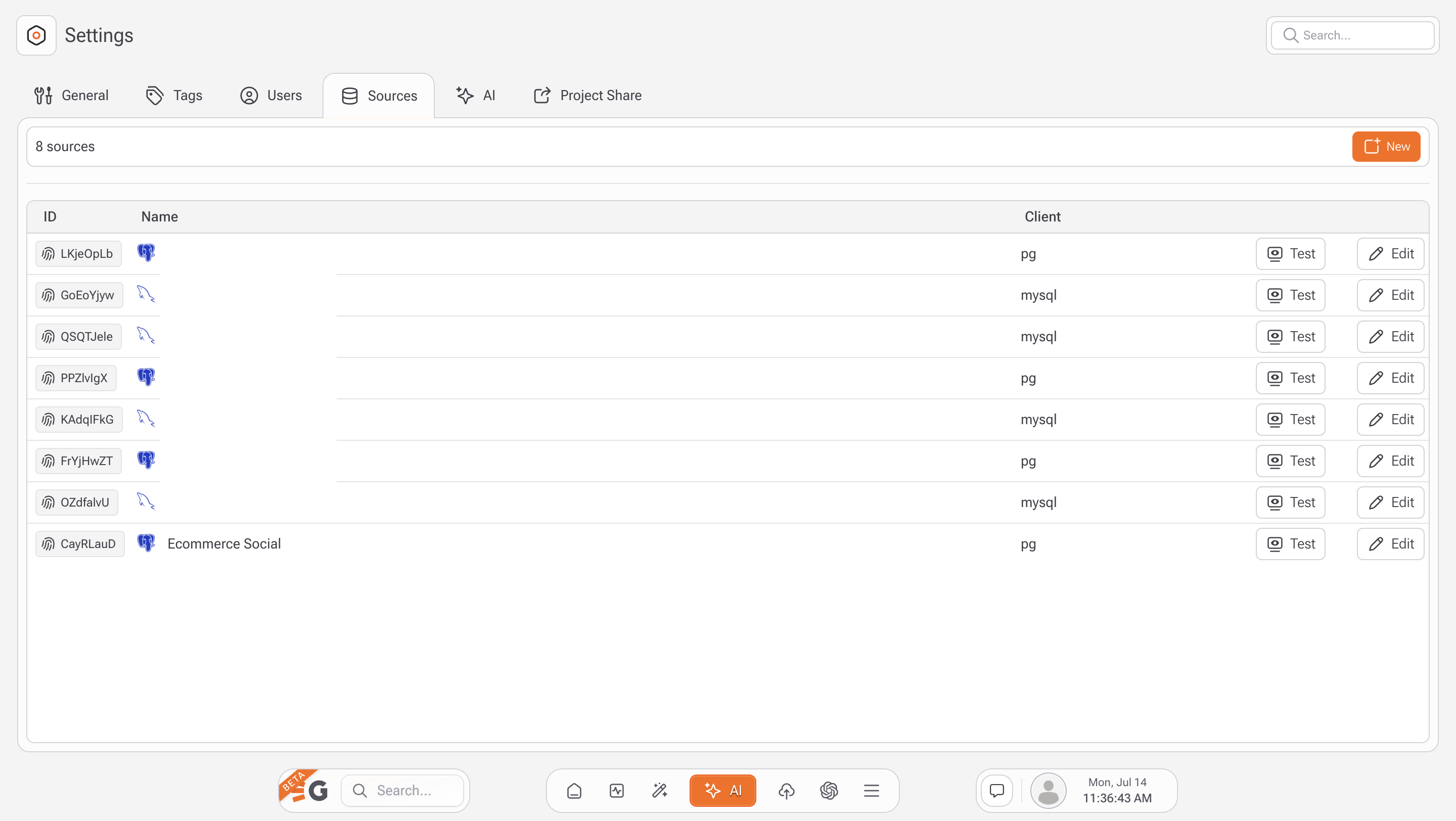This screenshot has width=1456, height=821.
Task: Open the activity monitor icon in dock
Action: (x=617, y=791)
